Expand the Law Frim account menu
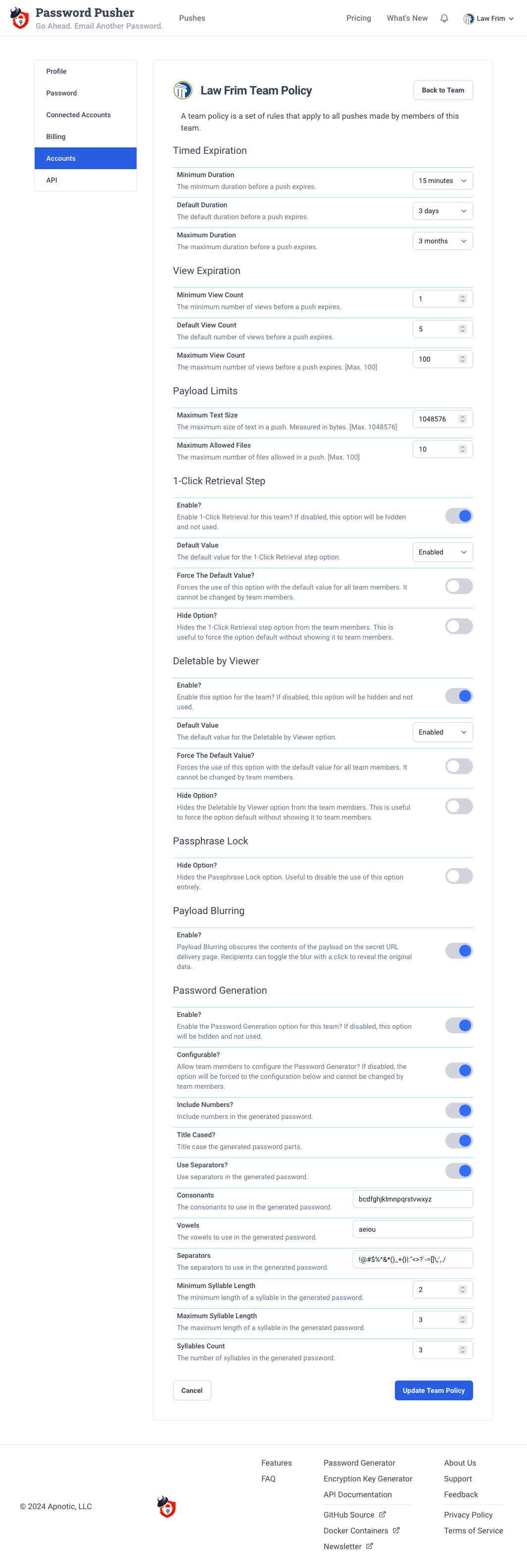Image resolution: width=527 pixels, height=1568 pixels. [x=488, y=18]
